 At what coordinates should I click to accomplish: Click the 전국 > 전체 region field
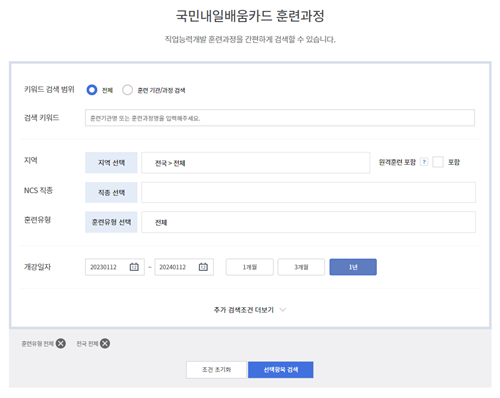point(256,163)
